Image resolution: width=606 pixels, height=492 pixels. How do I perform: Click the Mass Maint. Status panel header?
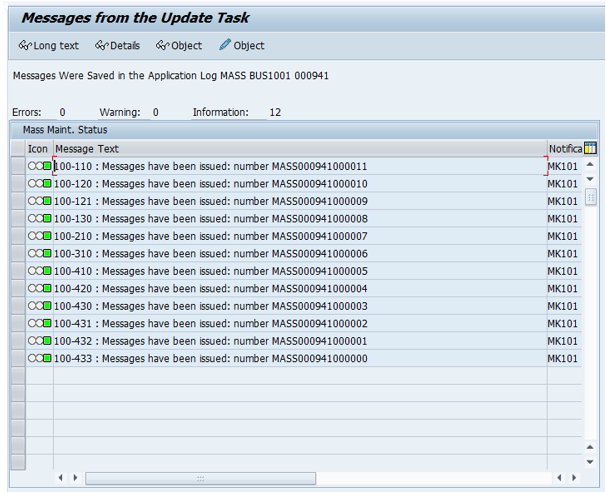pos(305,130)
